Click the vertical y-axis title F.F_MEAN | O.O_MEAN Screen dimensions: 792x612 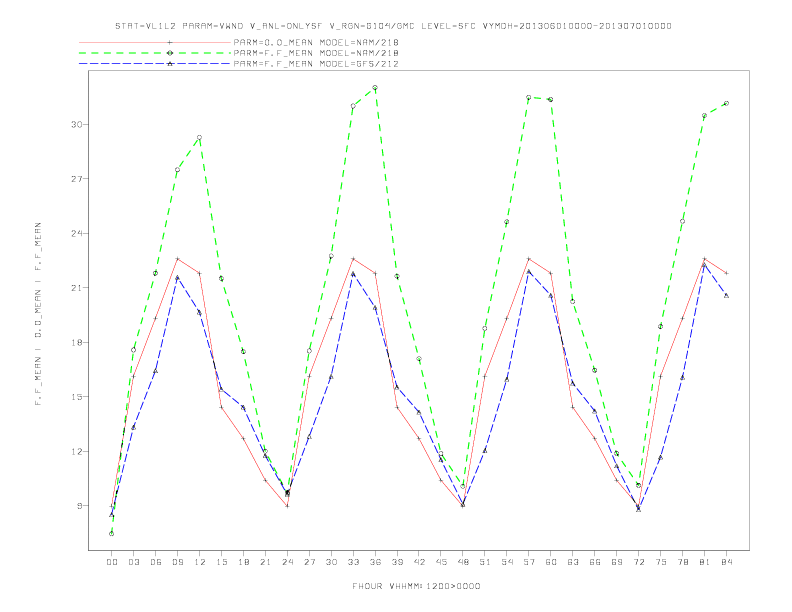tap(38, 314)
